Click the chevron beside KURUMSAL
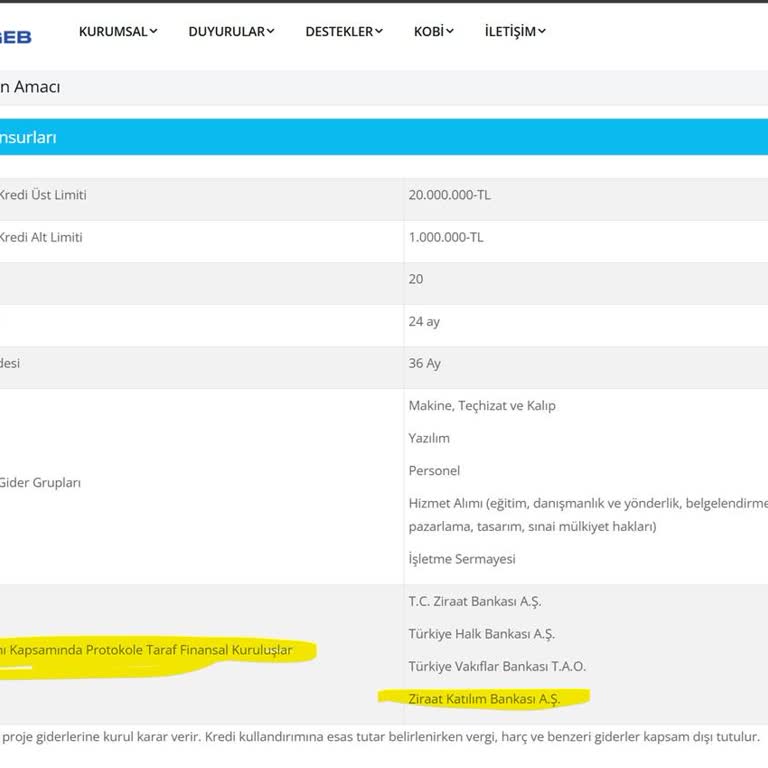 pyautogui.click(x=153, y=31)
